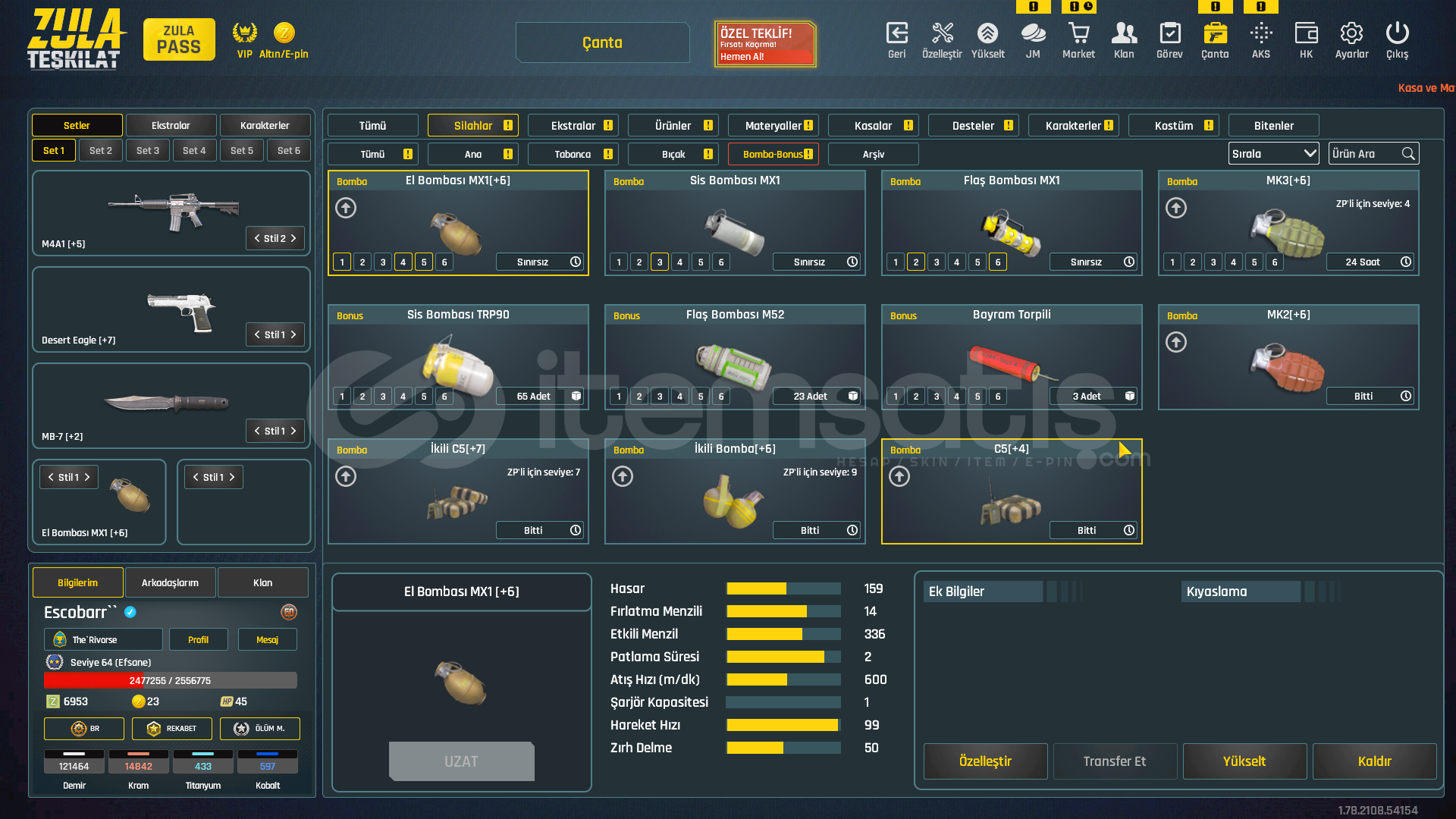Click the upgrade arrow on İkili C5[+7] card
Screen dimensions: 1456x819
click(x=346, y=476)
